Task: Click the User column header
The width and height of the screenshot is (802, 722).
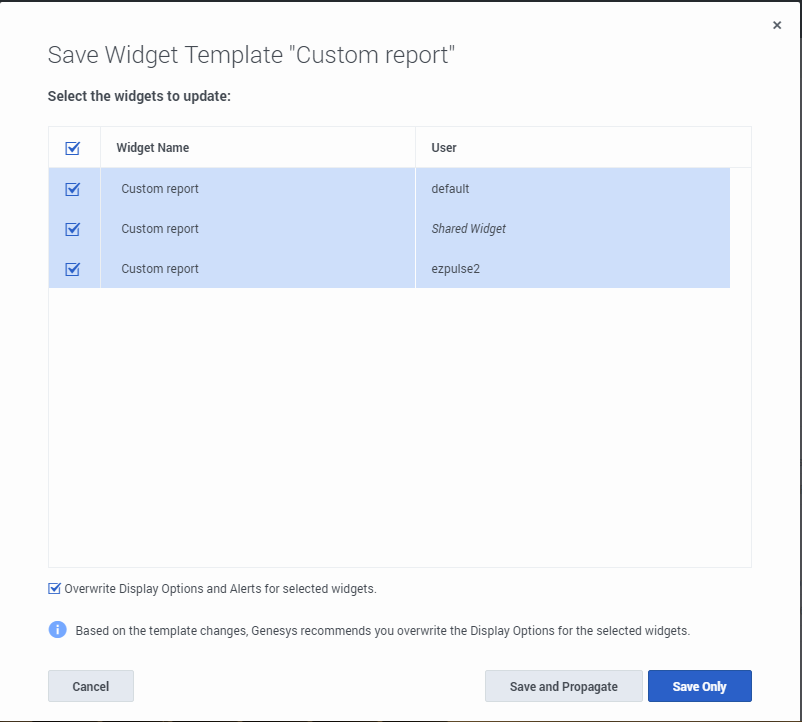Action: (444, 148)
